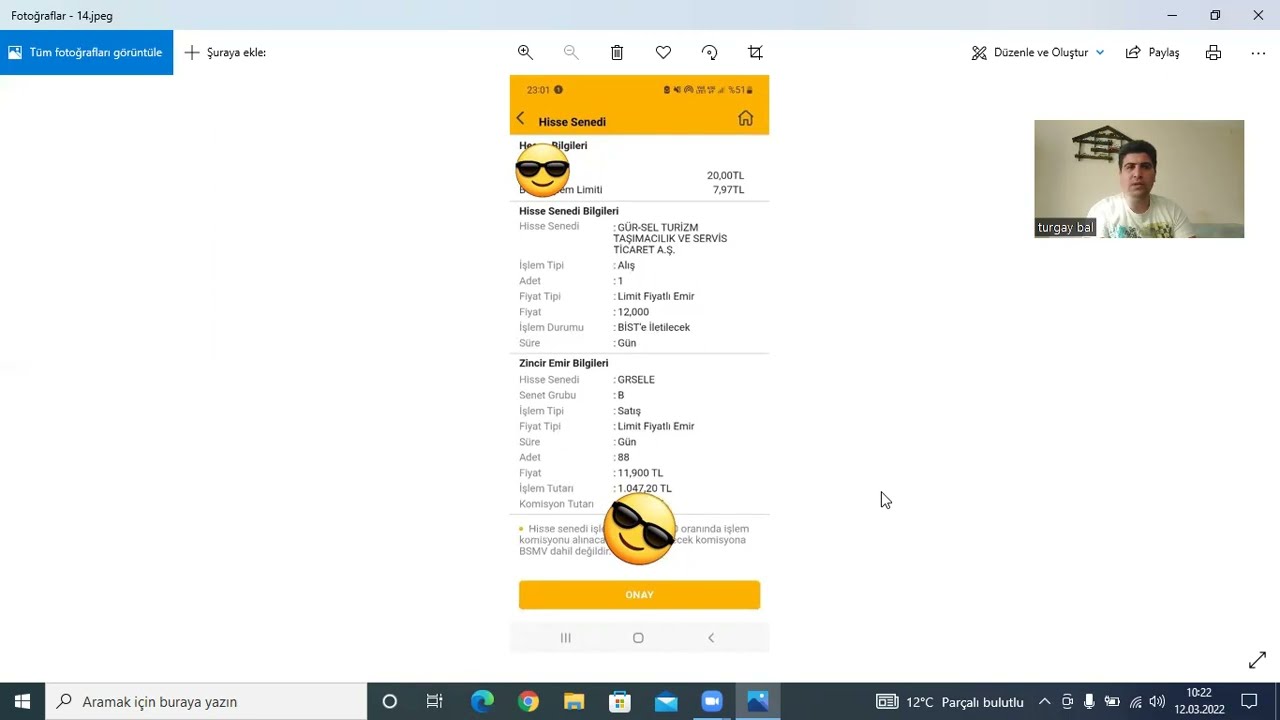
Task: Click the 'Alış' İşlem Tipi value
Action: coord(626,265)
